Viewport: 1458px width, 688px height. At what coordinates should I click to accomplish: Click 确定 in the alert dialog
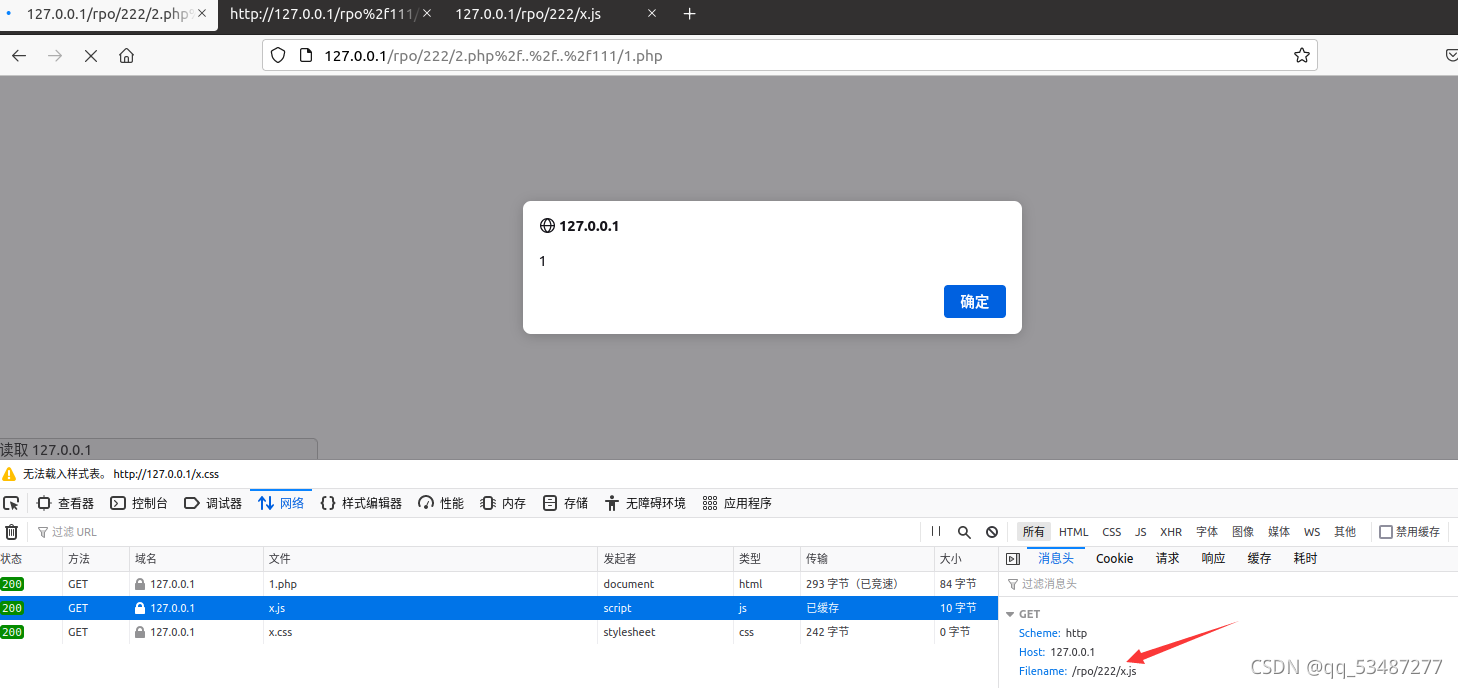pyautogui.click(x=975, y=302)
